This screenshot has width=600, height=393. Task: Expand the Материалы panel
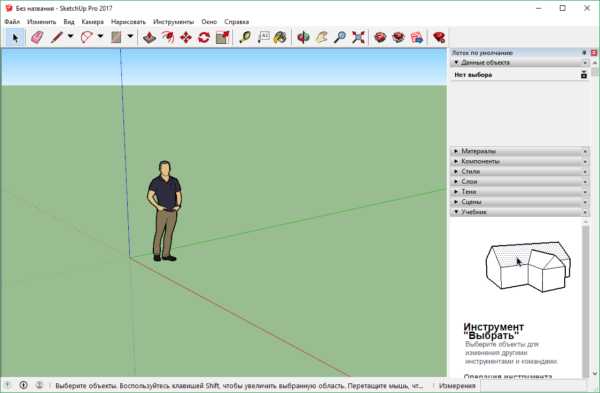pos(520,151)
